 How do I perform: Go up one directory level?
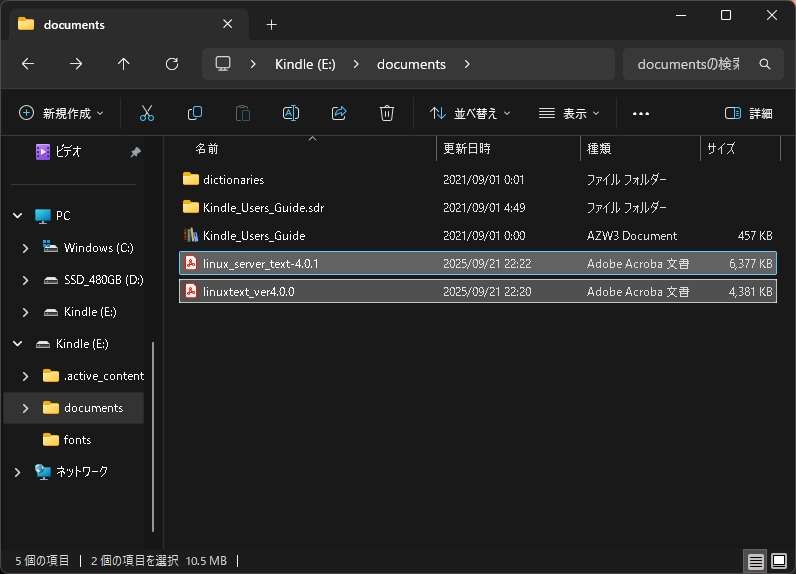point(124,64)
